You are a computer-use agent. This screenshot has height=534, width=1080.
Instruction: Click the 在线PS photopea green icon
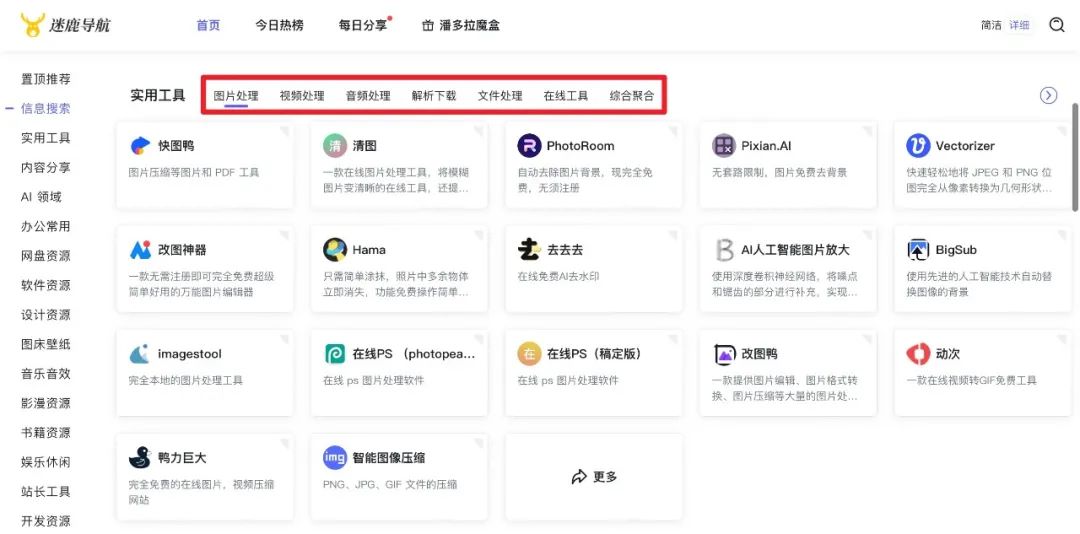335,354
